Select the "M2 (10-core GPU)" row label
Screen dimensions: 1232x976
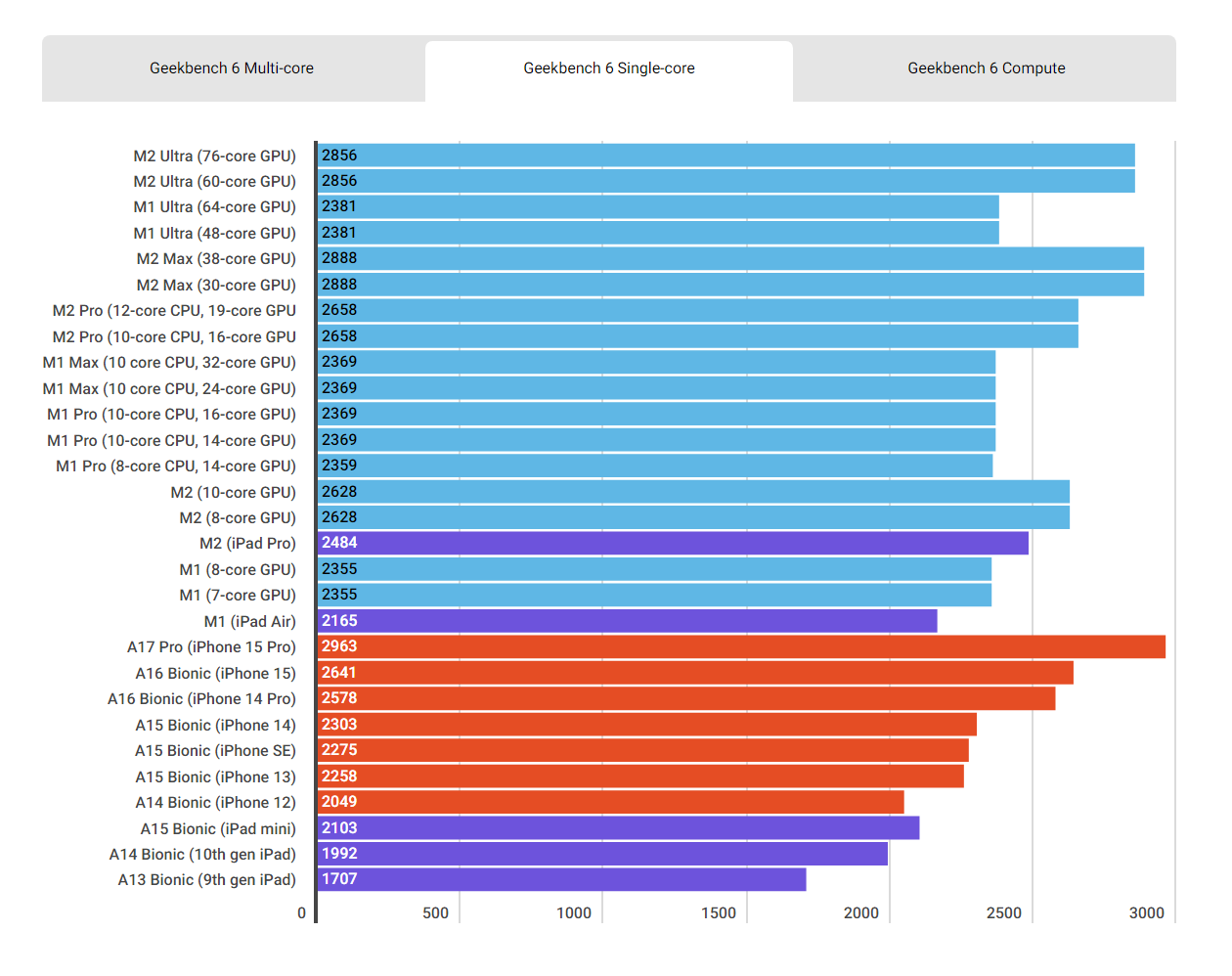233,493
